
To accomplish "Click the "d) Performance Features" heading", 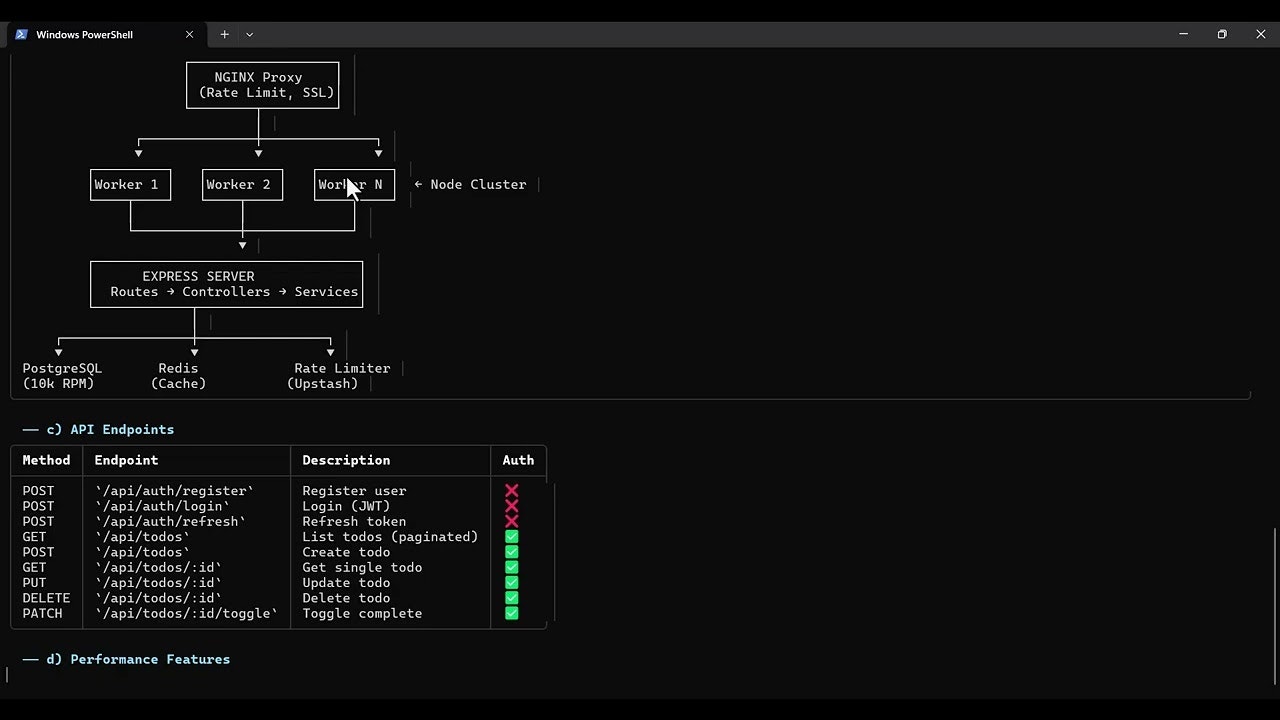I will click(138, 659).
